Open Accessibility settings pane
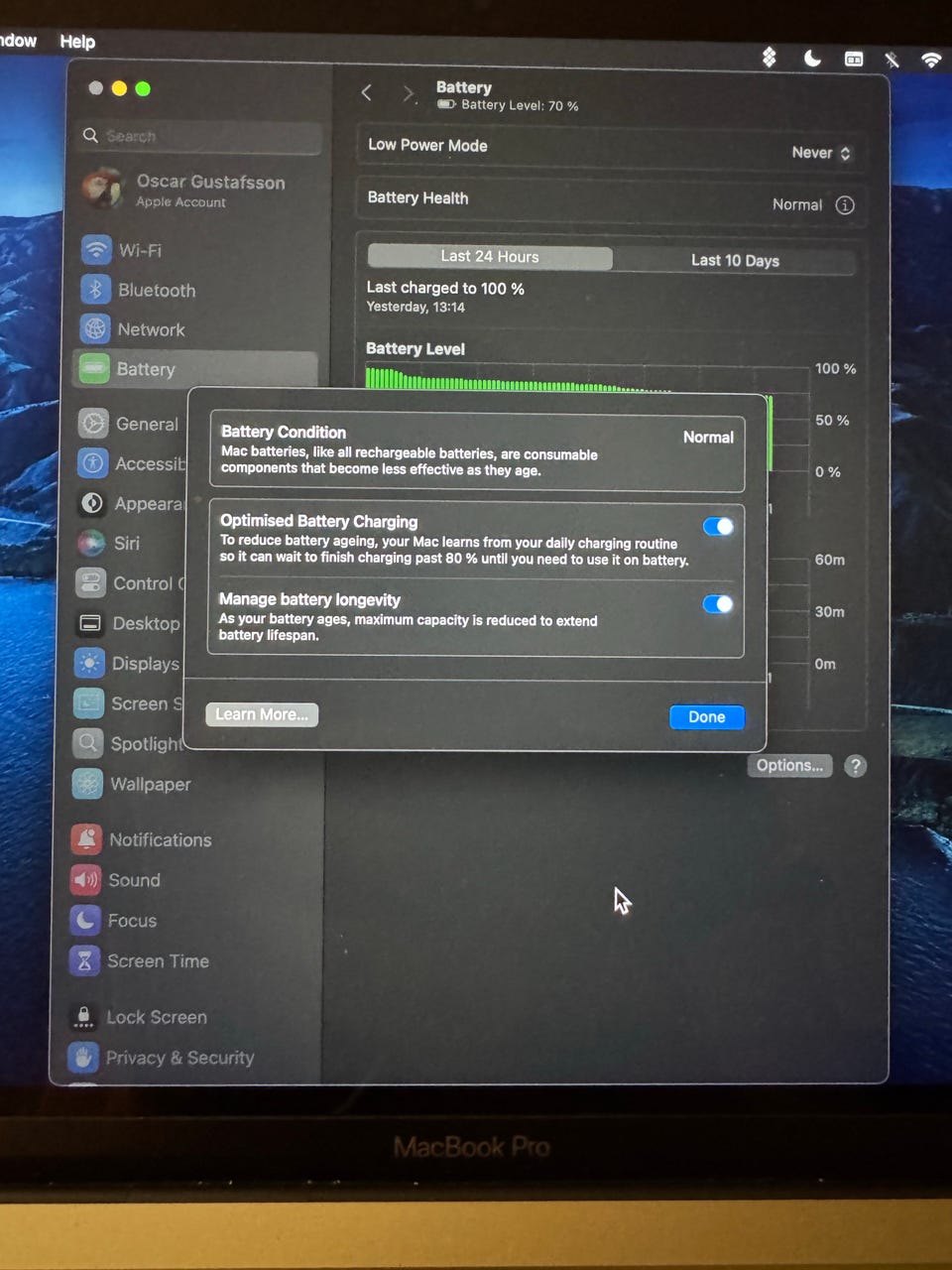952x1270 pixels. pyautogui.click(x=131, y=463)
